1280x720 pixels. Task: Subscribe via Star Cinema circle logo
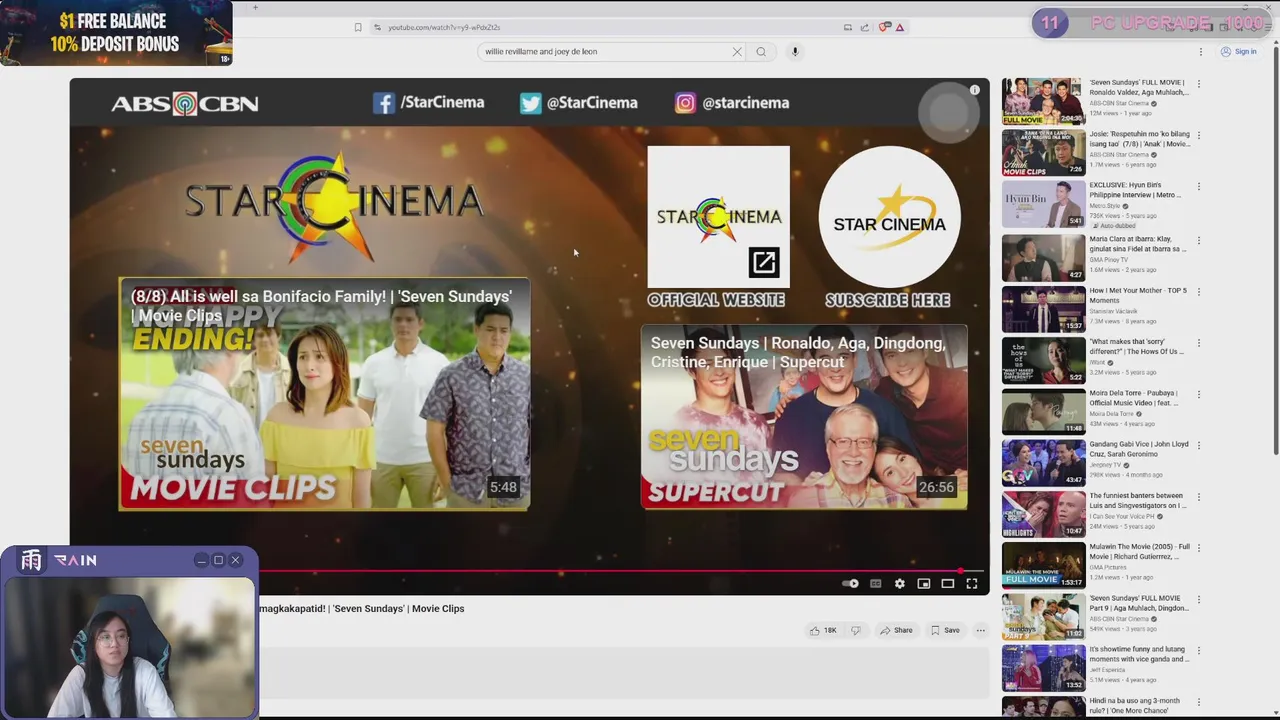[889, 217]
